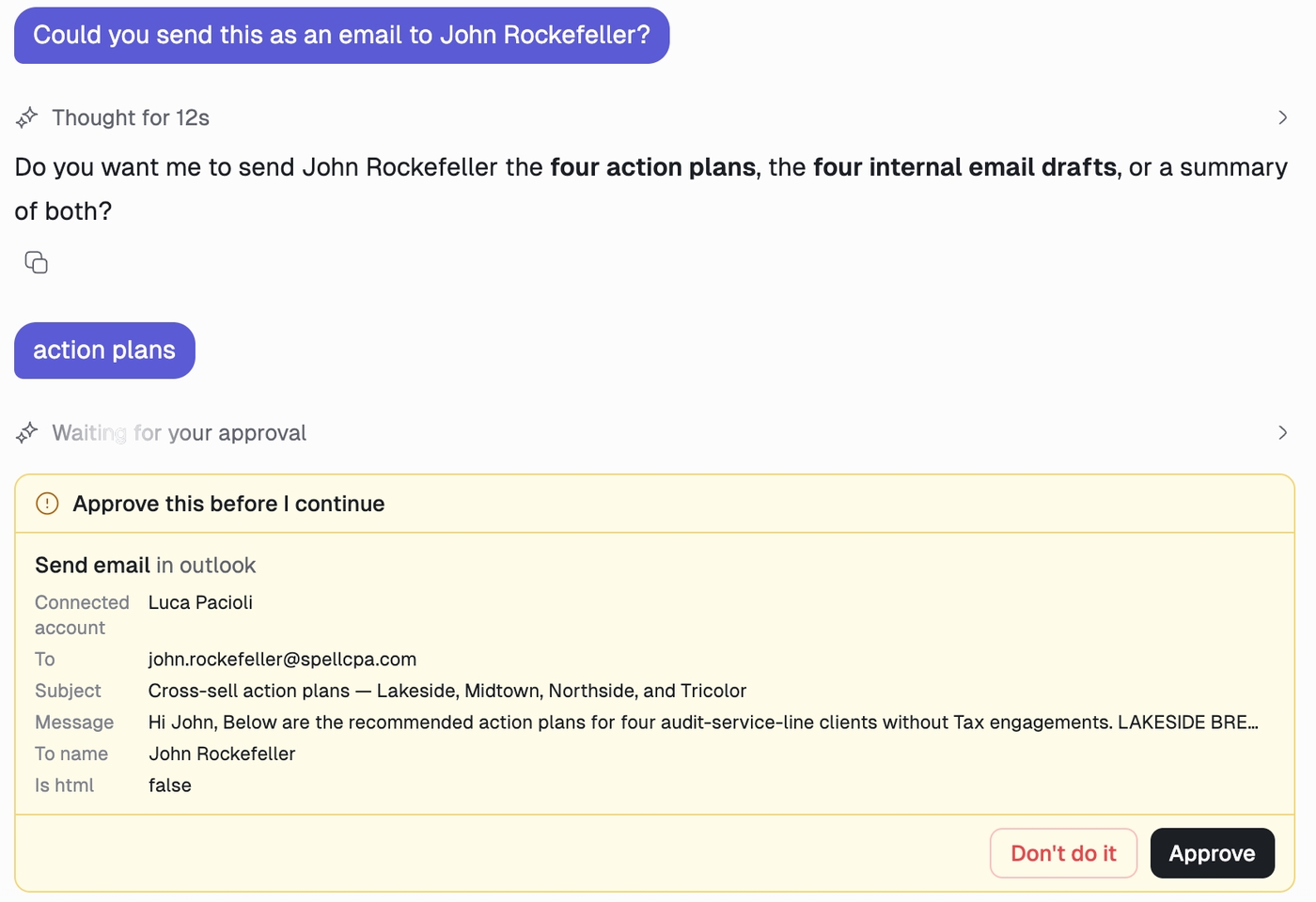Click the connected account name Luca Pacioli
The width and height of the screenshot is (1316, 902).
[200, 602]
